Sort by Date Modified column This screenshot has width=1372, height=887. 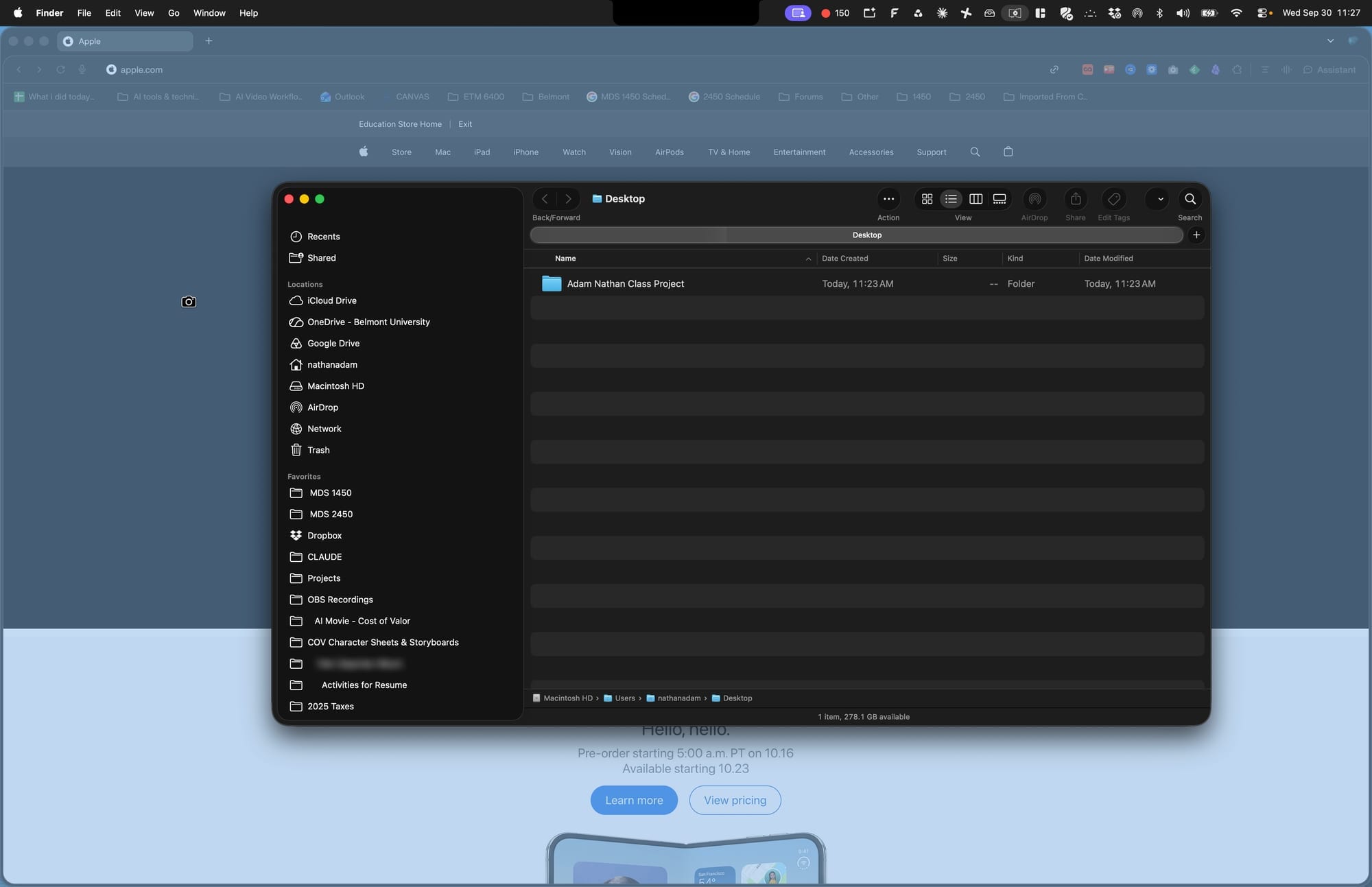pos(1108,259)
